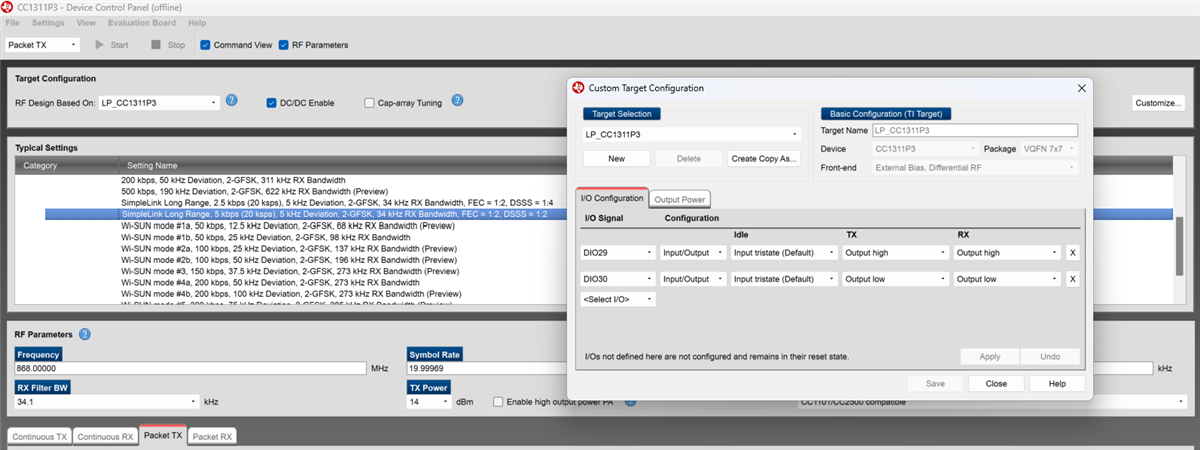Click the Create Copy As button
This screenshot has height=450, width=1200.
pyautogui.click(x=764, y=158)
